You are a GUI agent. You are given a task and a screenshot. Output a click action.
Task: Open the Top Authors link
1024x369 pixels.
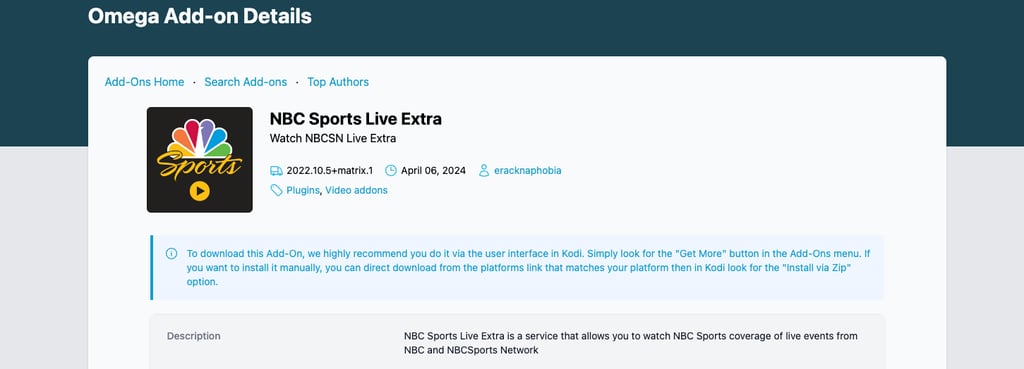click(338, 82)
